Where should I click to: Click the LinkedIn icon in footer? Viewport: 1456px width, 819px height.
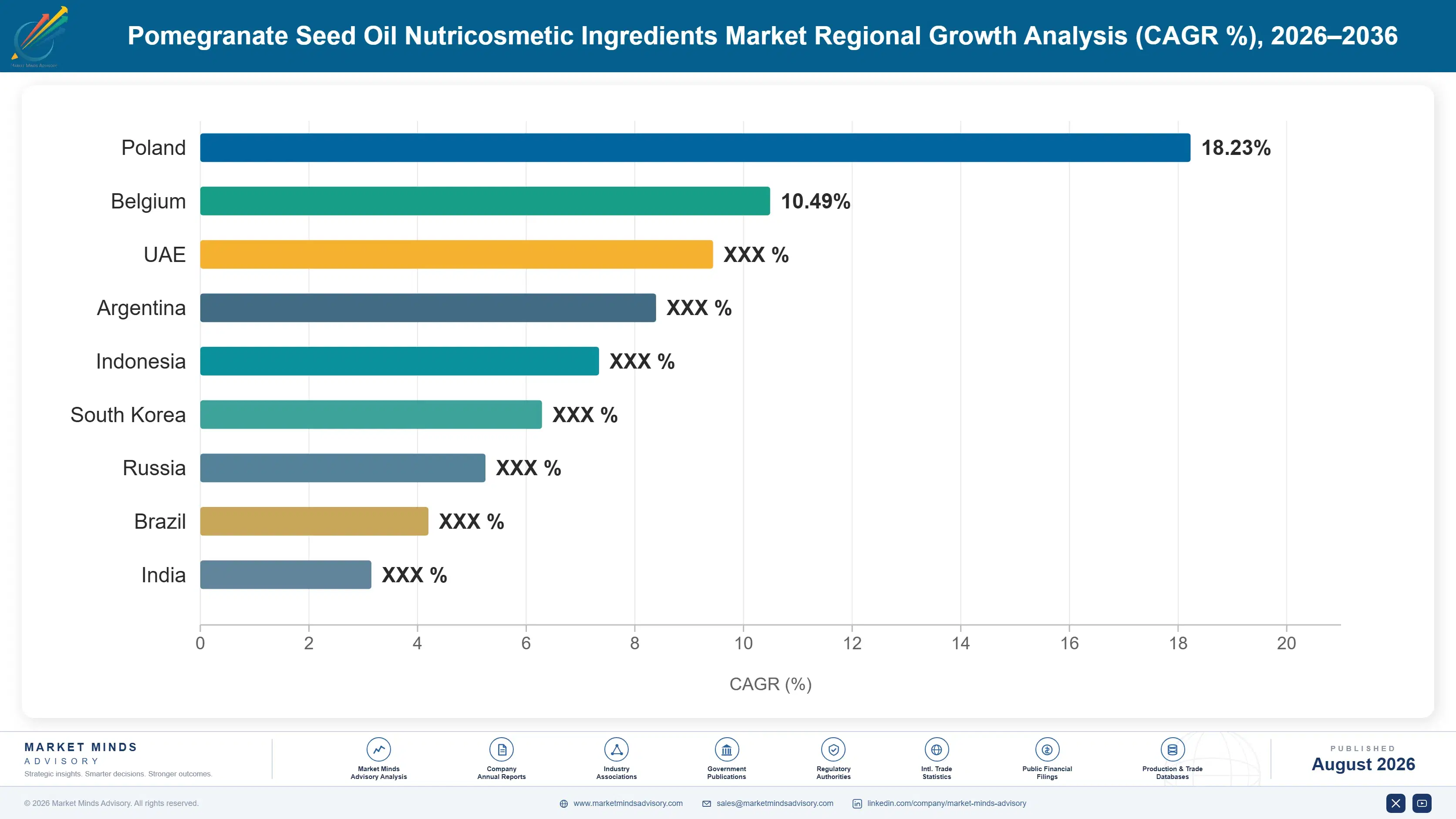pyautogui.click(x=857, y=804)
